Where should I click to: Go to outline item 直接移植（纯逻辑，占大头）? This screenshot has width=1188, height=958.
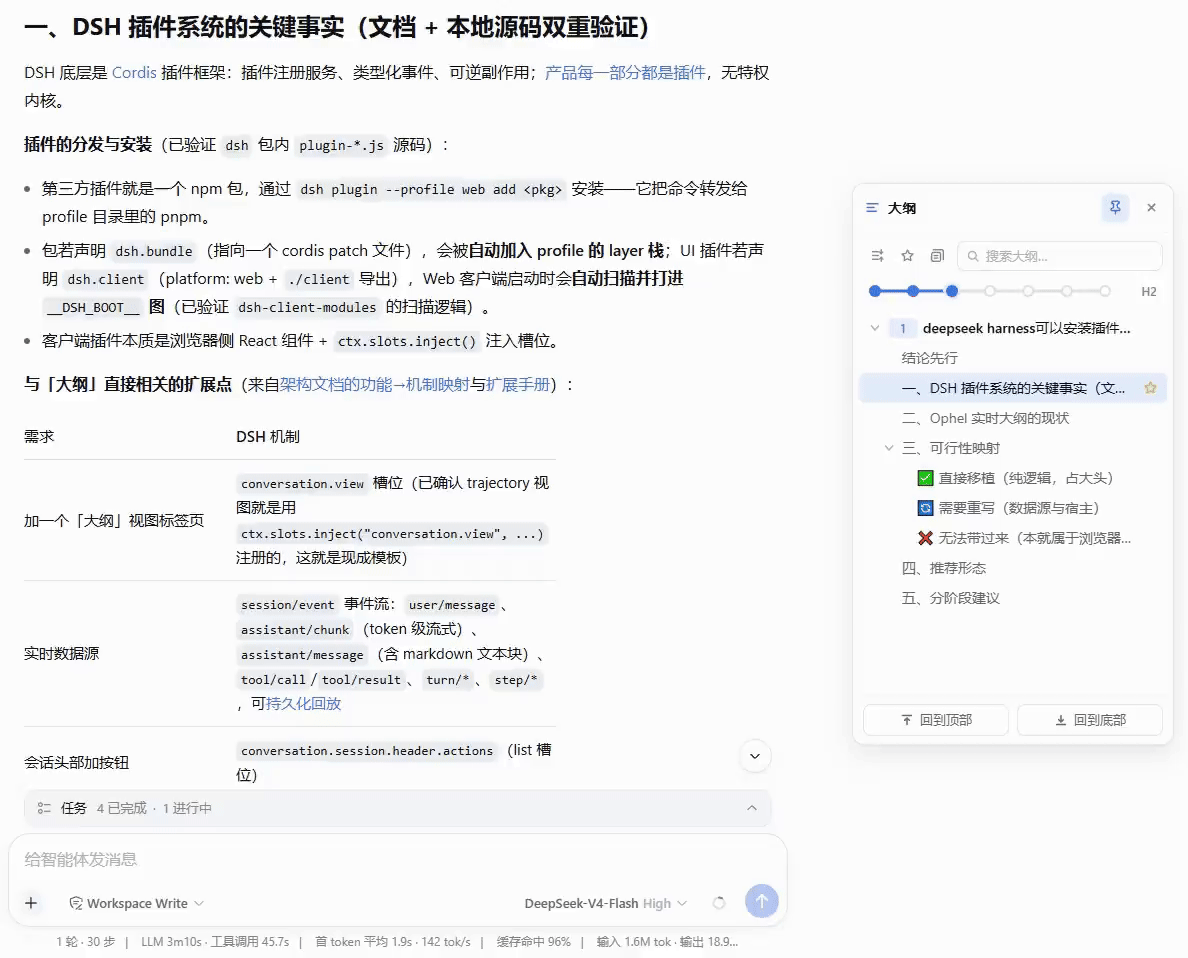pos(1026,478)
